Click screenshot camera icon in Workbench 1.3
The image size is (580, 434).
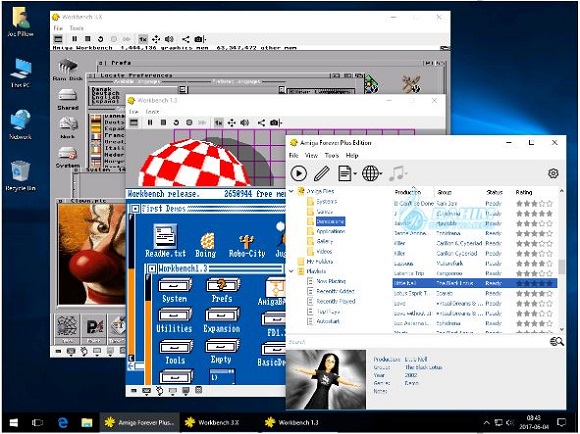tap(274, 122)
